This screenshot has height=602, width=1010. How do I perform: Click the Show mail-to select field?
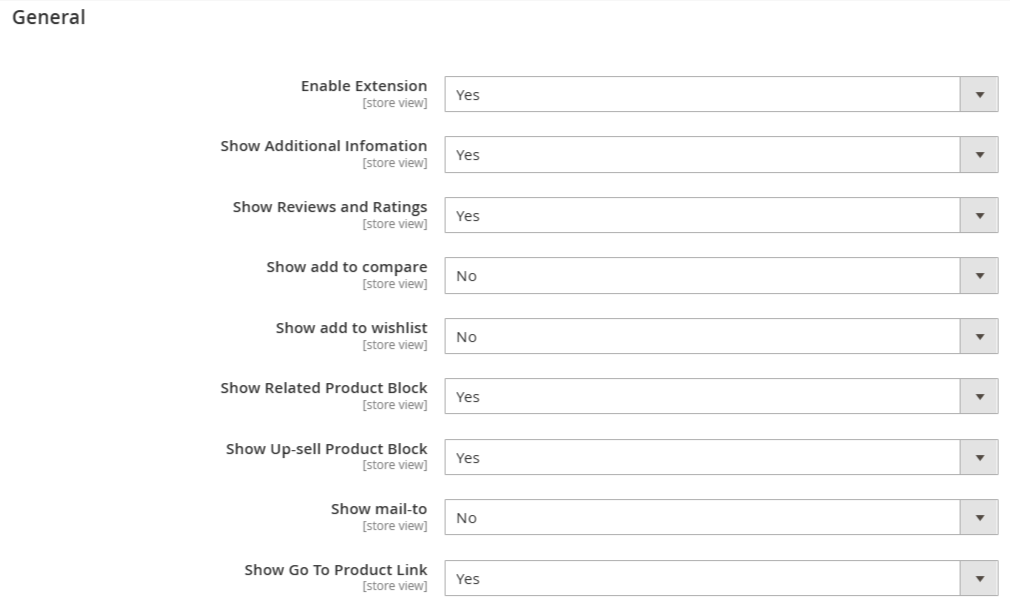(721, 518)
